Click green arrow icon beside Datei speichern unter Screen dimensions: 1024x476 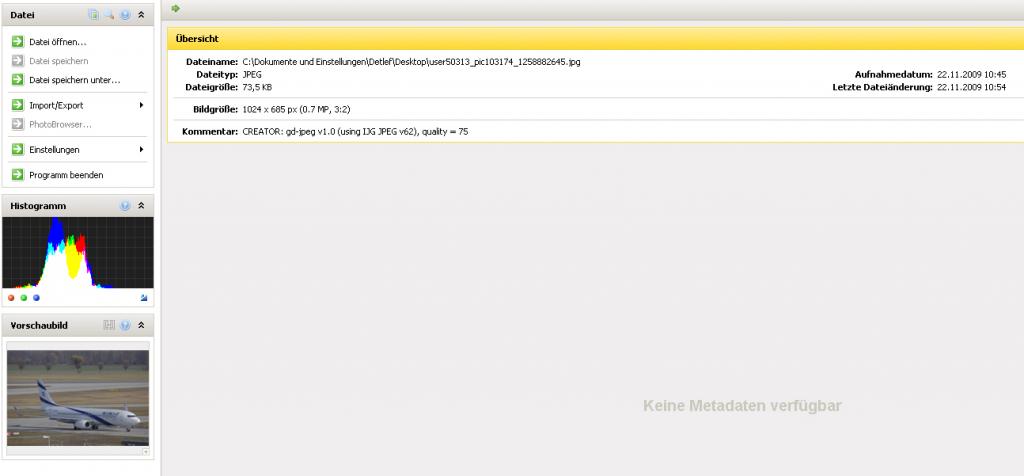(x=18, y=80)
